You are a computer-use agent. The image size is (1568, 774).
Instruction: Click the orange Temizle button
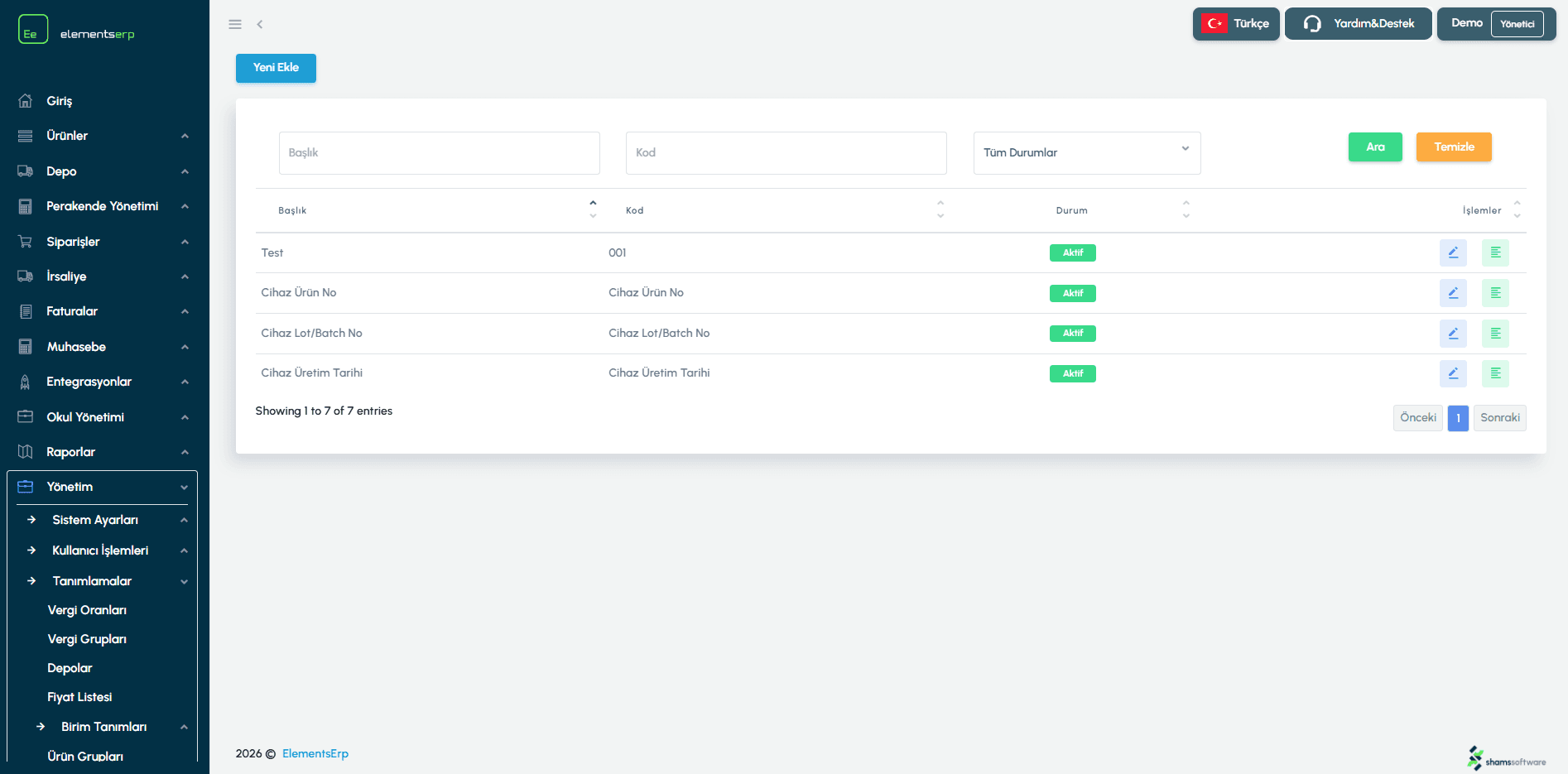coord(1454,147)
